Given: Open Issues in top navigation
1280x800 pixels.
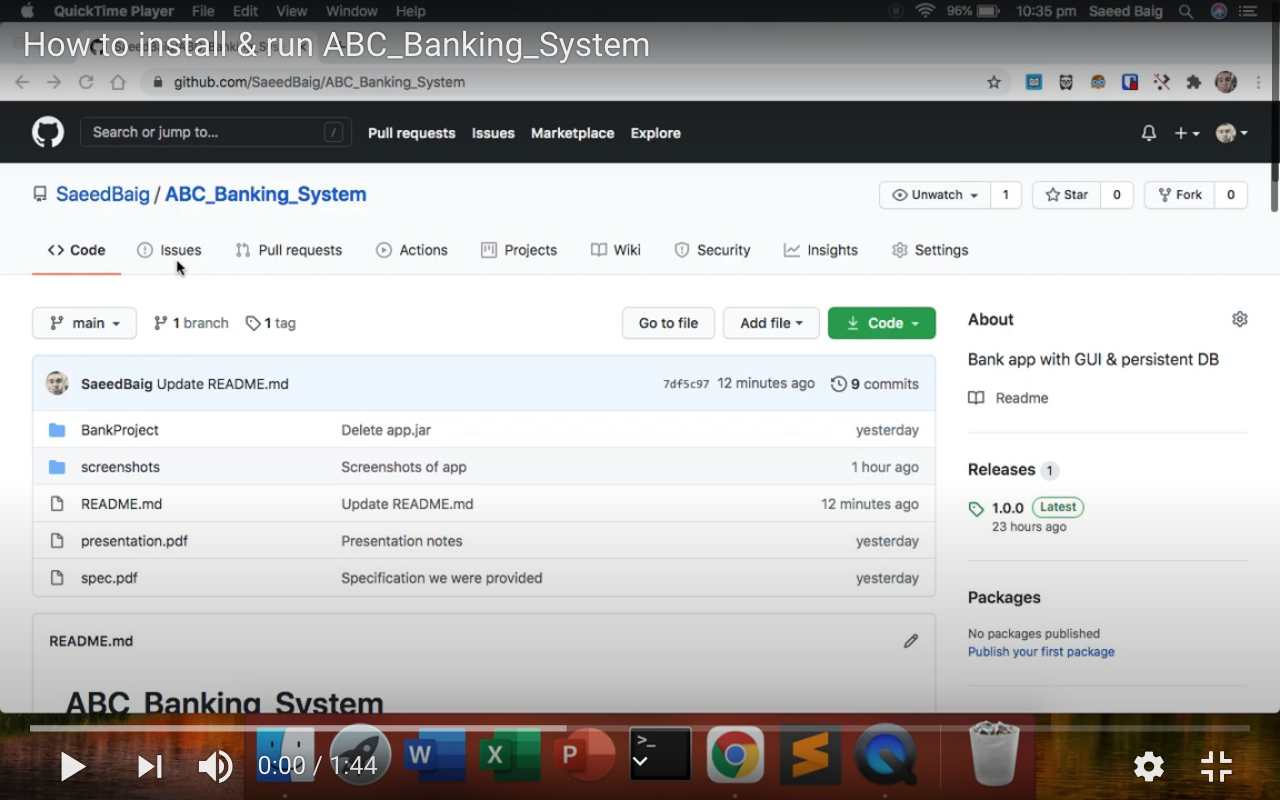Looking at the screenshot, I should [x=493, y=133].
